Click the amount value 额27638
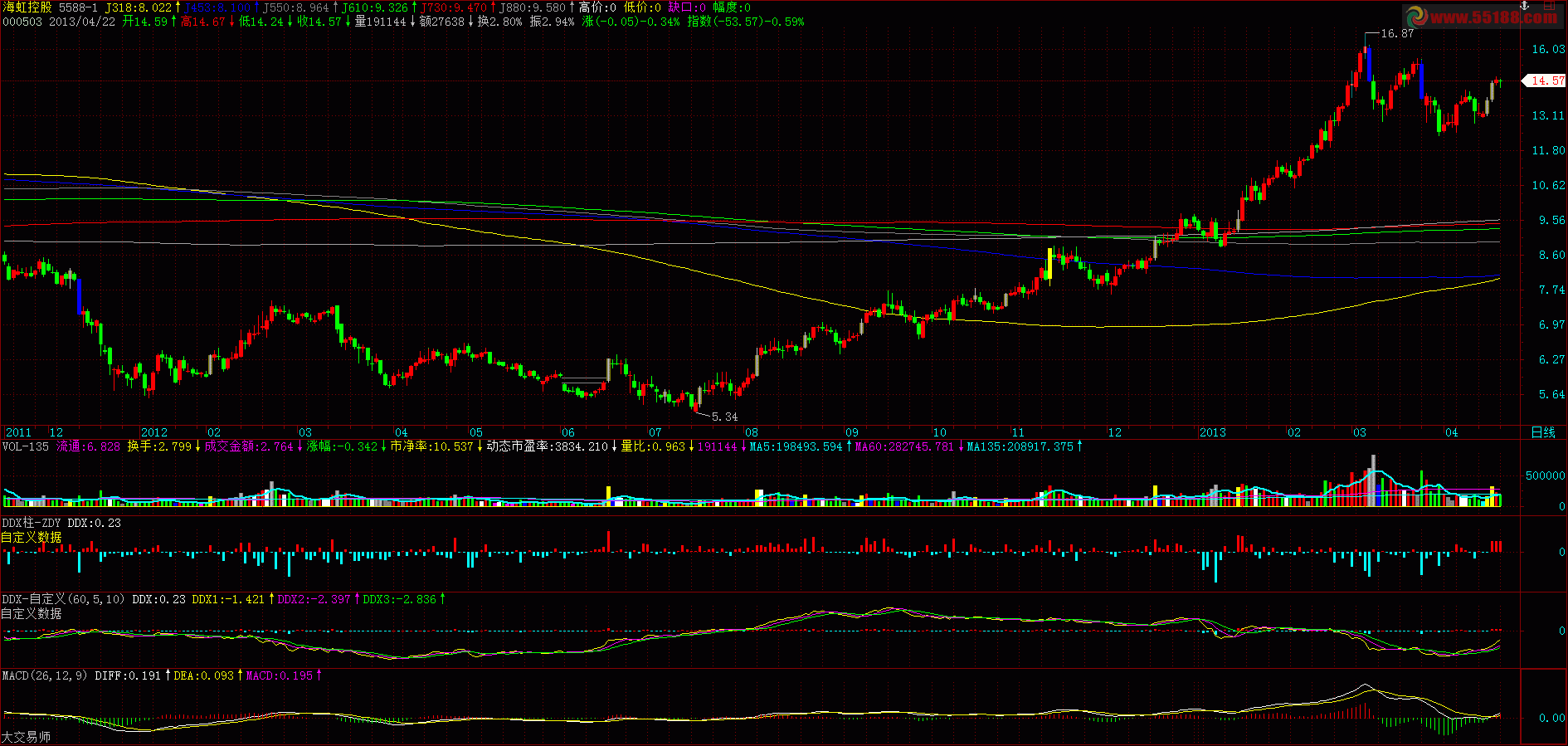The height and width of the screenshot is (746, 1568). click(x=442, y=22)
